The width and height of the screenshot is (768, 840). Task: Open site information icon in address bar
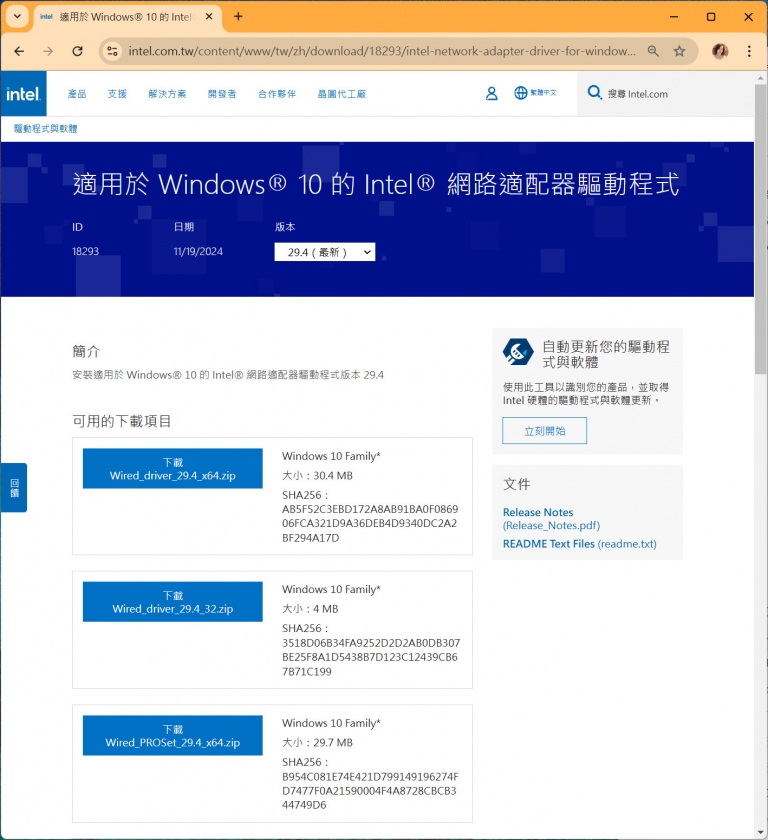coord(112,51)
